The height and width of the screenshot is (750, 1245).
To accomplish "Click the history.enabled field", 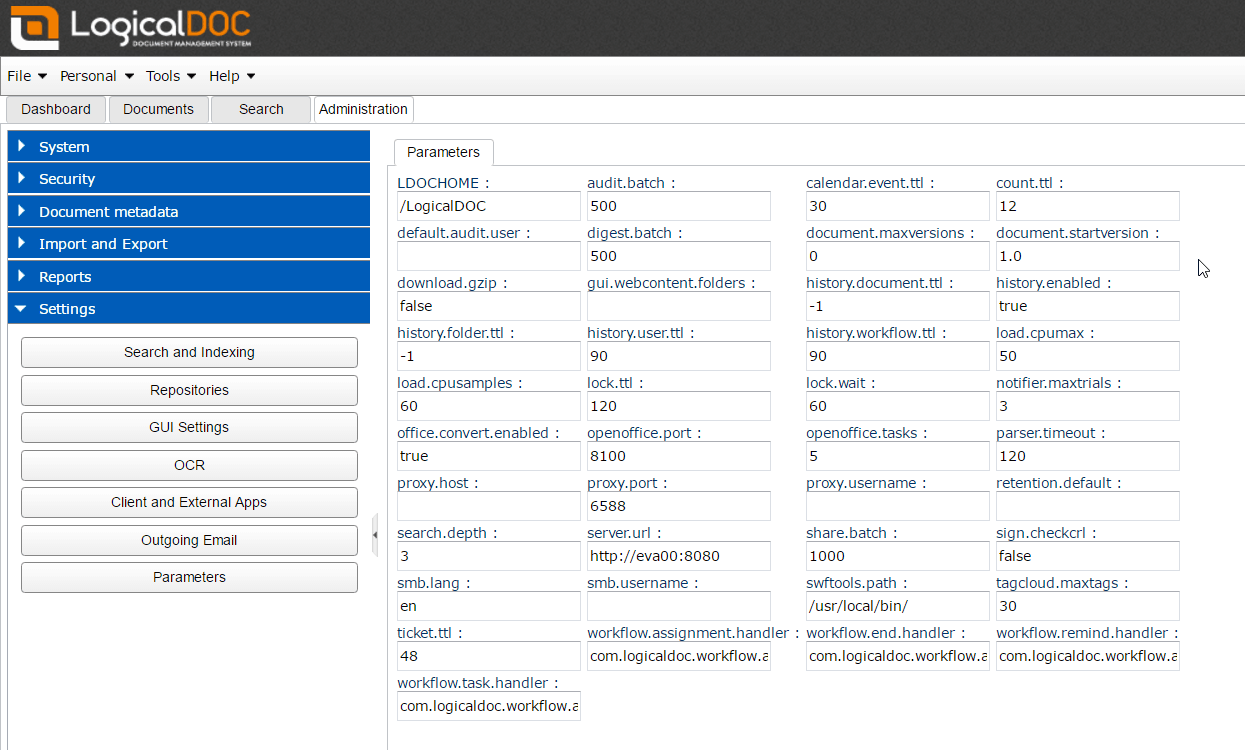I will point(1088,306).
